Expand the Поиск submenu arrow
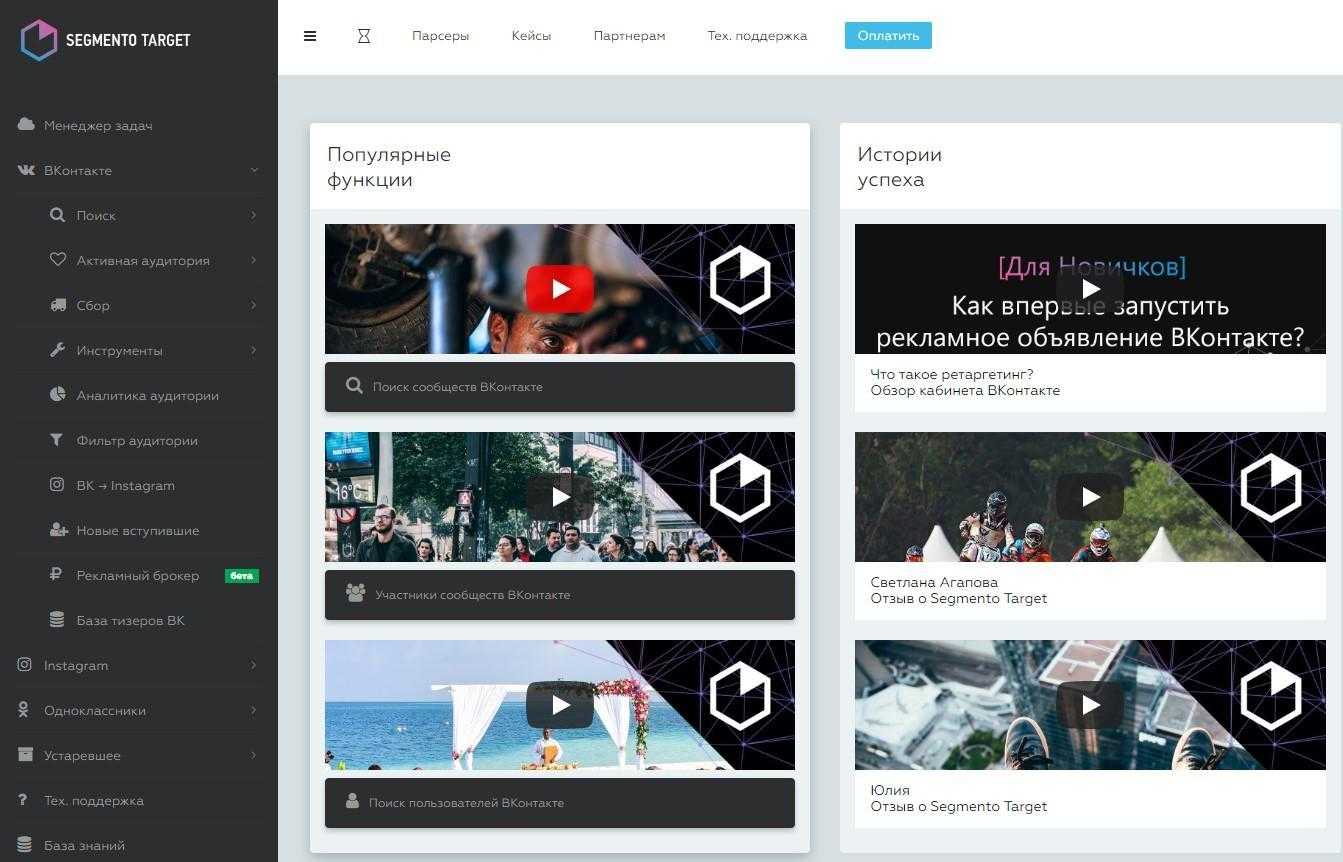1343x862 pixels. click(254, 215)
